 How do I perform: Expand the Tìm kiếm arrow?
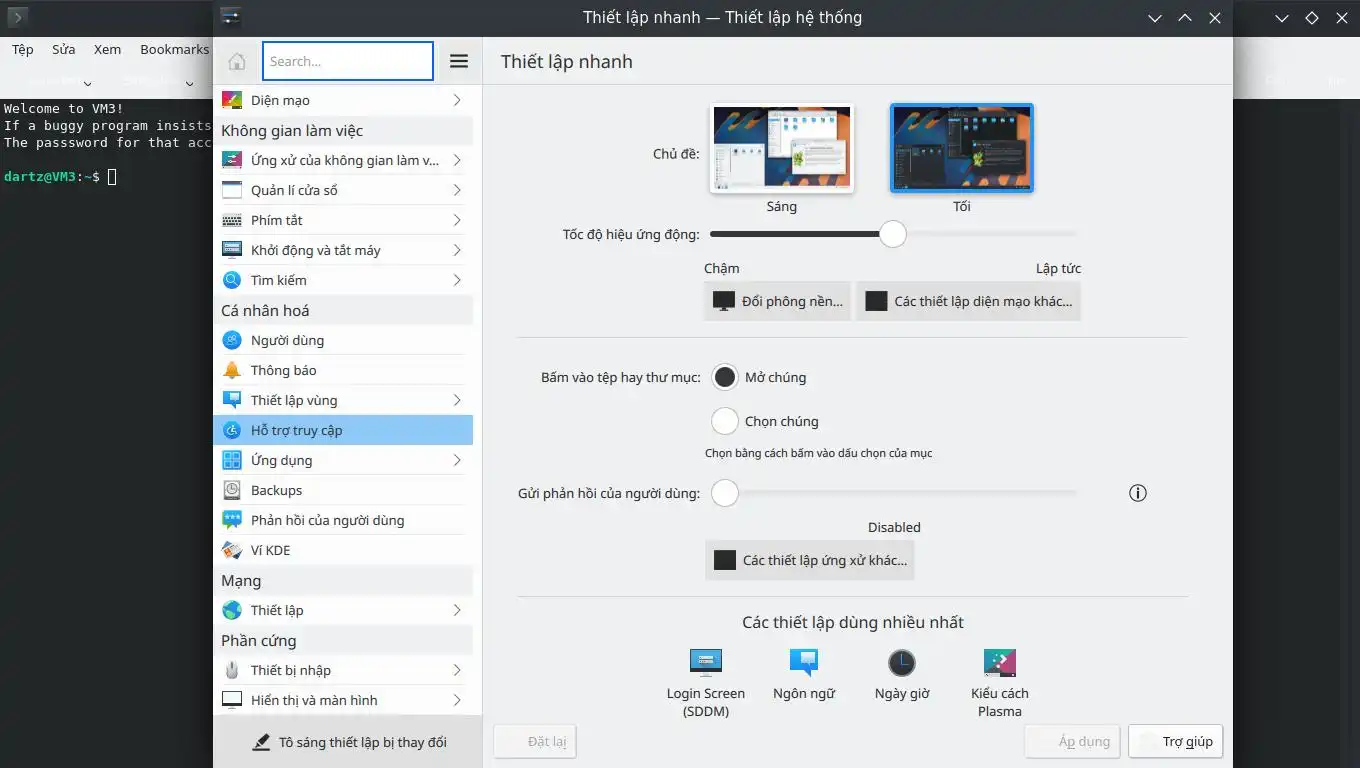click(457, 280)
